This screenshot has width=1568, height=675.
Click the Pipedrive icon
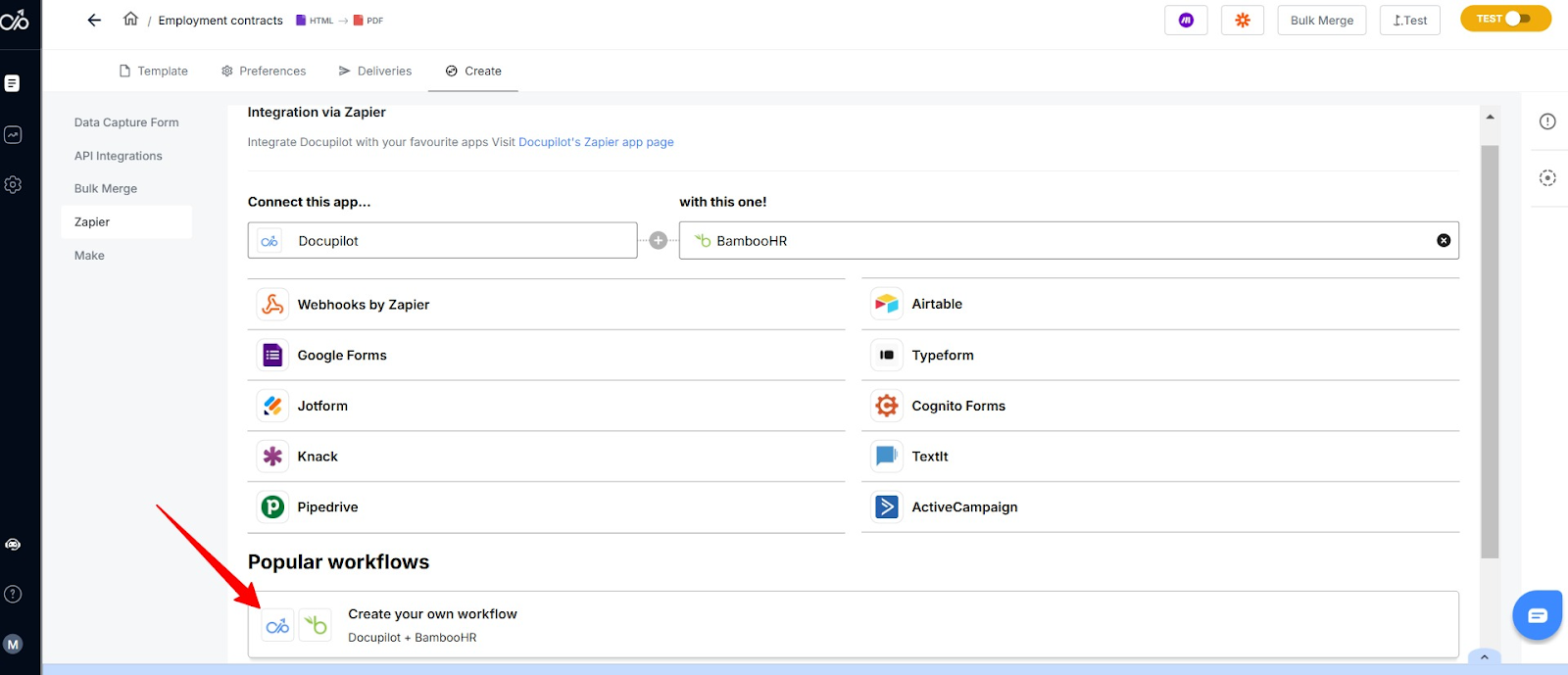(272, 506)
